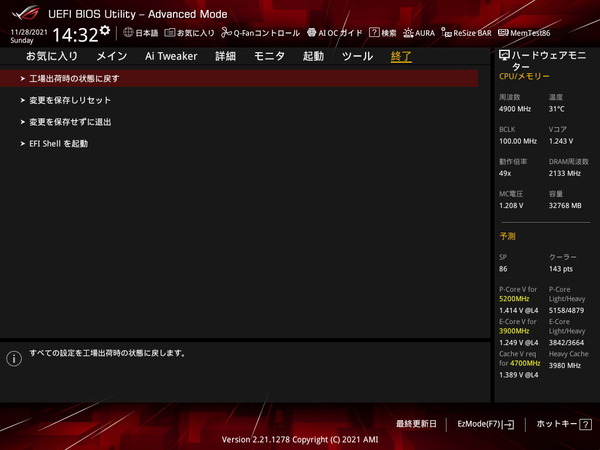Go to the モニタ tab
The image size is (600, 450).
pos(270,56)
